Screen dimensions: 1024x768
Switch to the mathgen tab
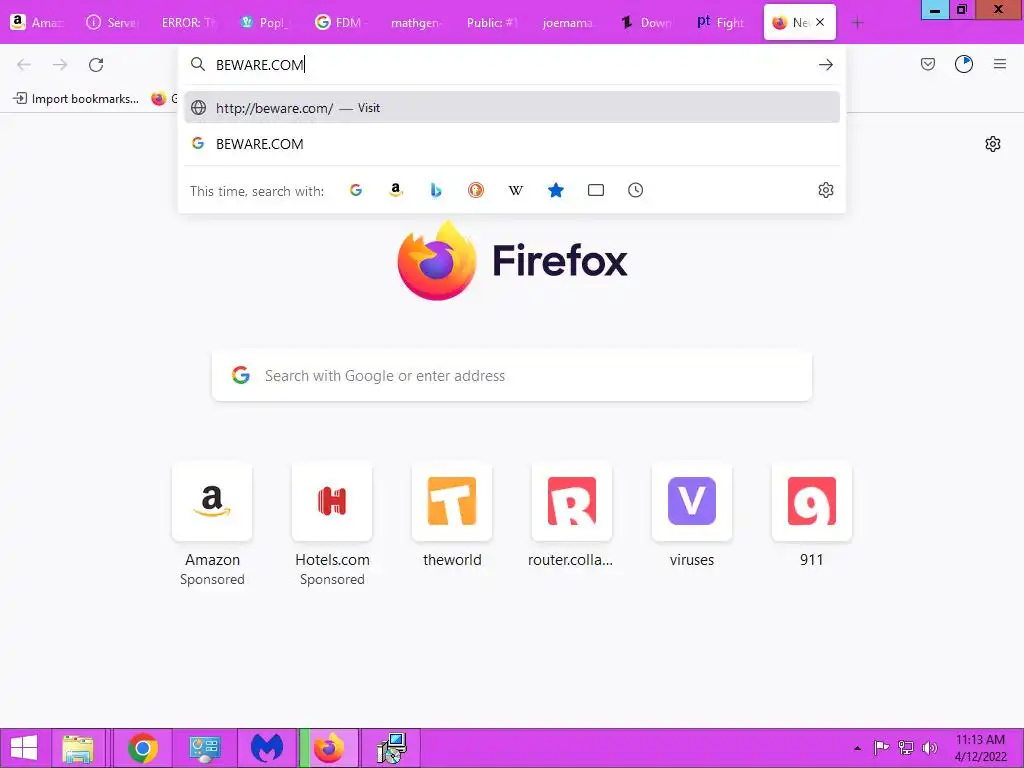click(x=416, y=23)
